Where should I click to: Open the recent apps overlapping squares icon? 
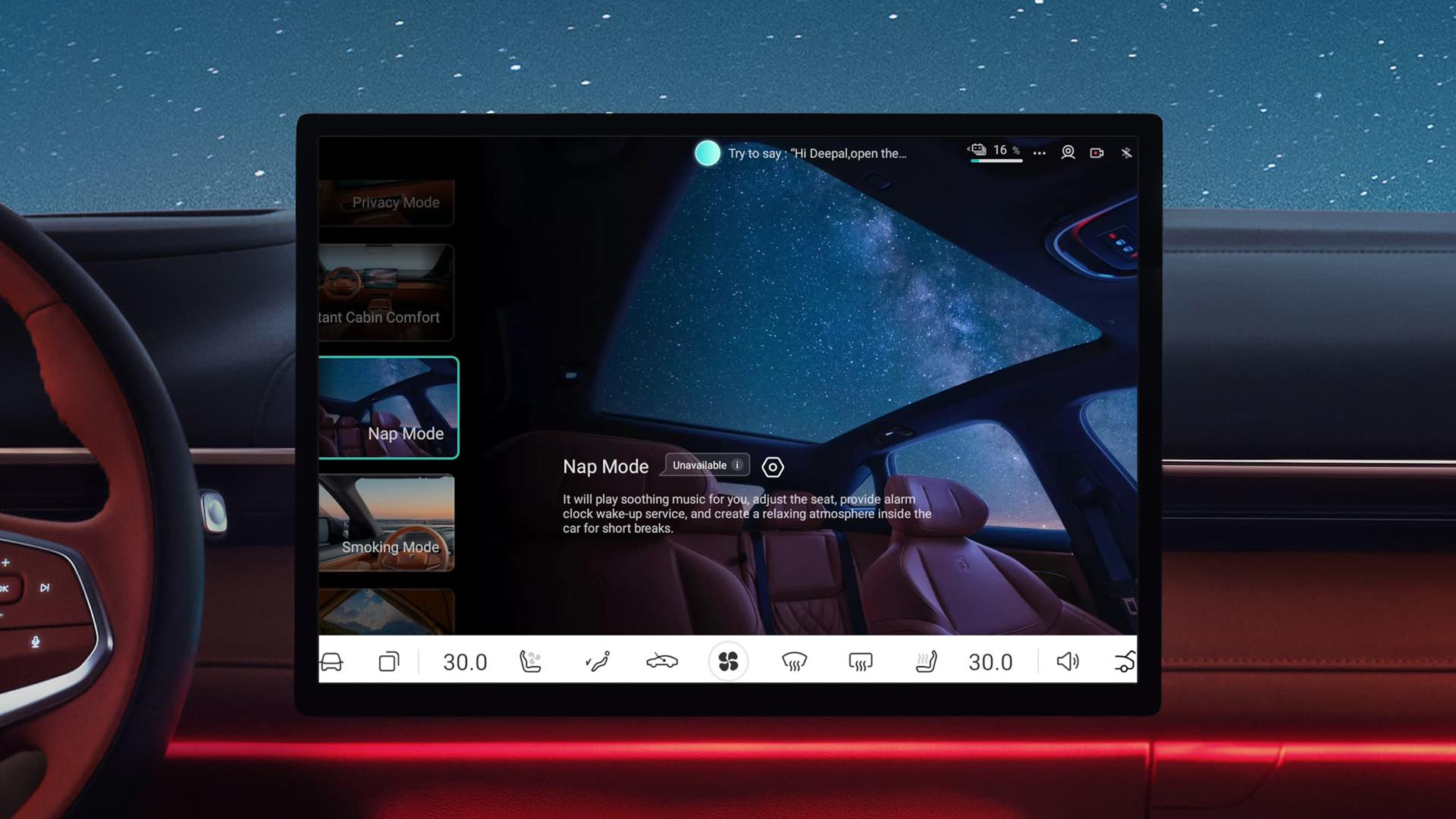click(x=389, y=662)
